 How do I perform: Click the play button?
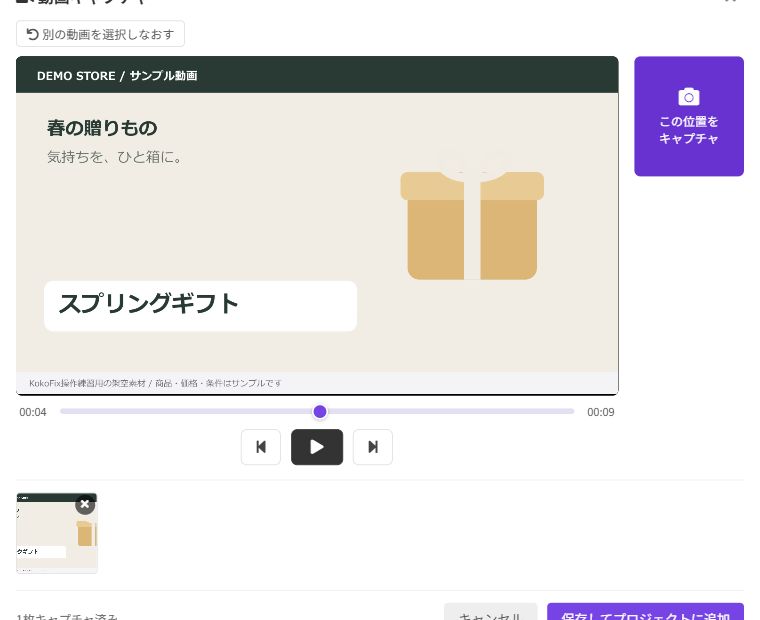(x=317, y=446)
